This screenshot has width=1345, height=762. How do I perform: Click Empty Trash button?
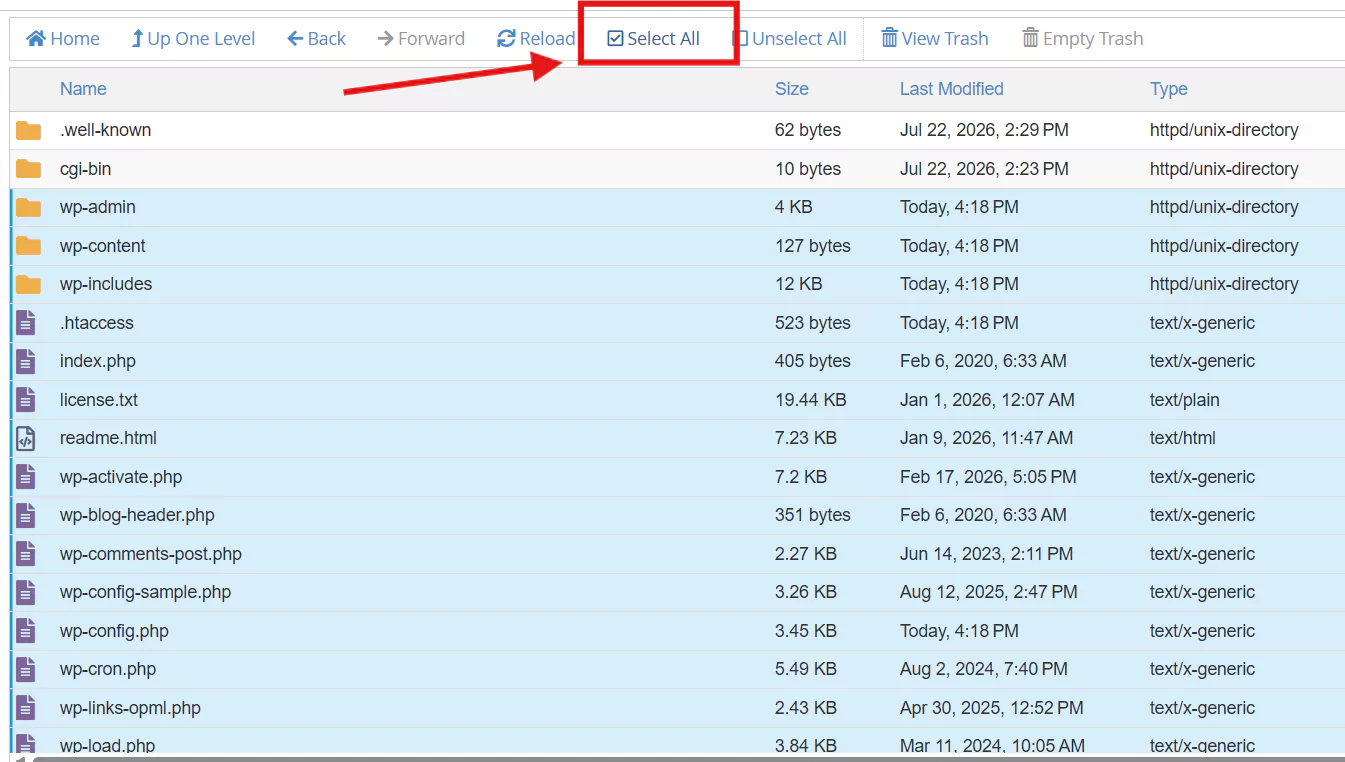click(x=1083, y=39)
